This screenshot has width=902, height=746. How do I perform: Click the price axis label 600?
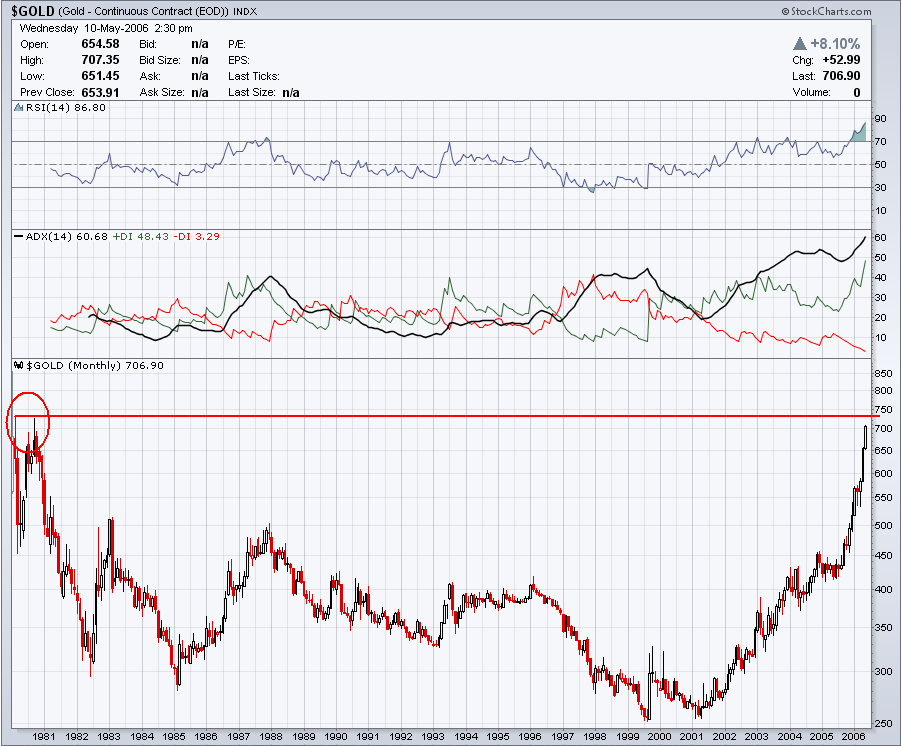[x=883, y=474]
